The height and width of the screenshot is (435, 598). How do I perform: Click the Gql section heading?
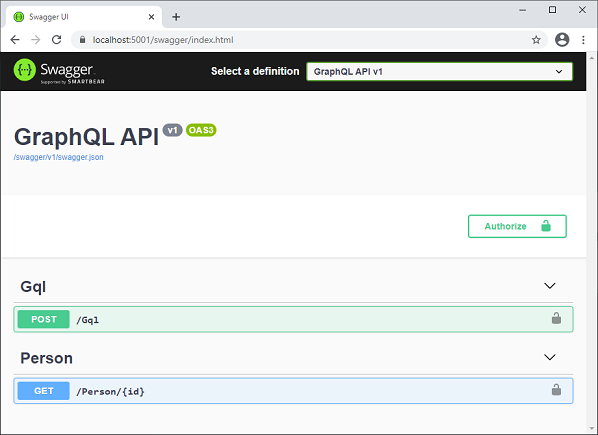(x=33, y=287)
